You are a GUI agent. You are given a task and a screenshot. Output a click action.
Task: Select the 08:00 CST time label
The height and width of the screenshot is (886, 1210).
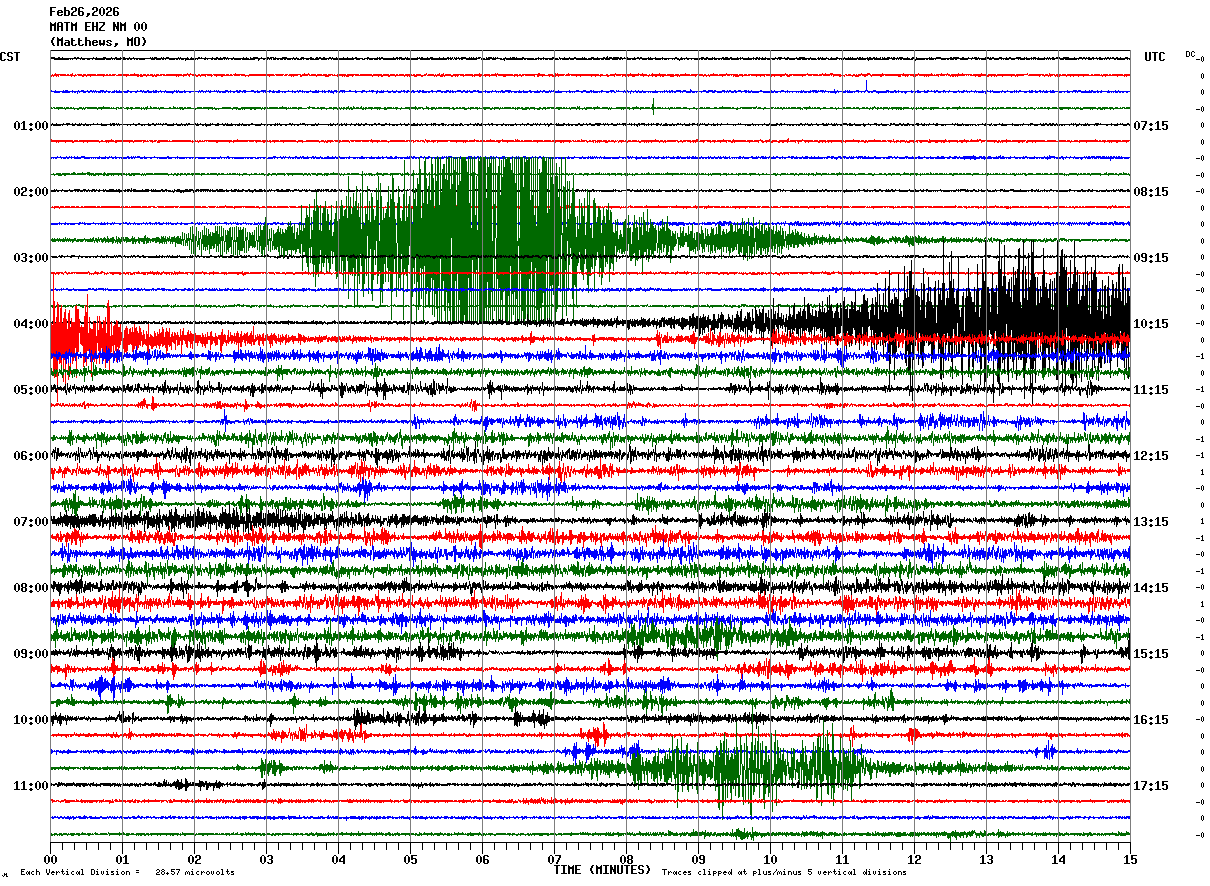[30, 588]
